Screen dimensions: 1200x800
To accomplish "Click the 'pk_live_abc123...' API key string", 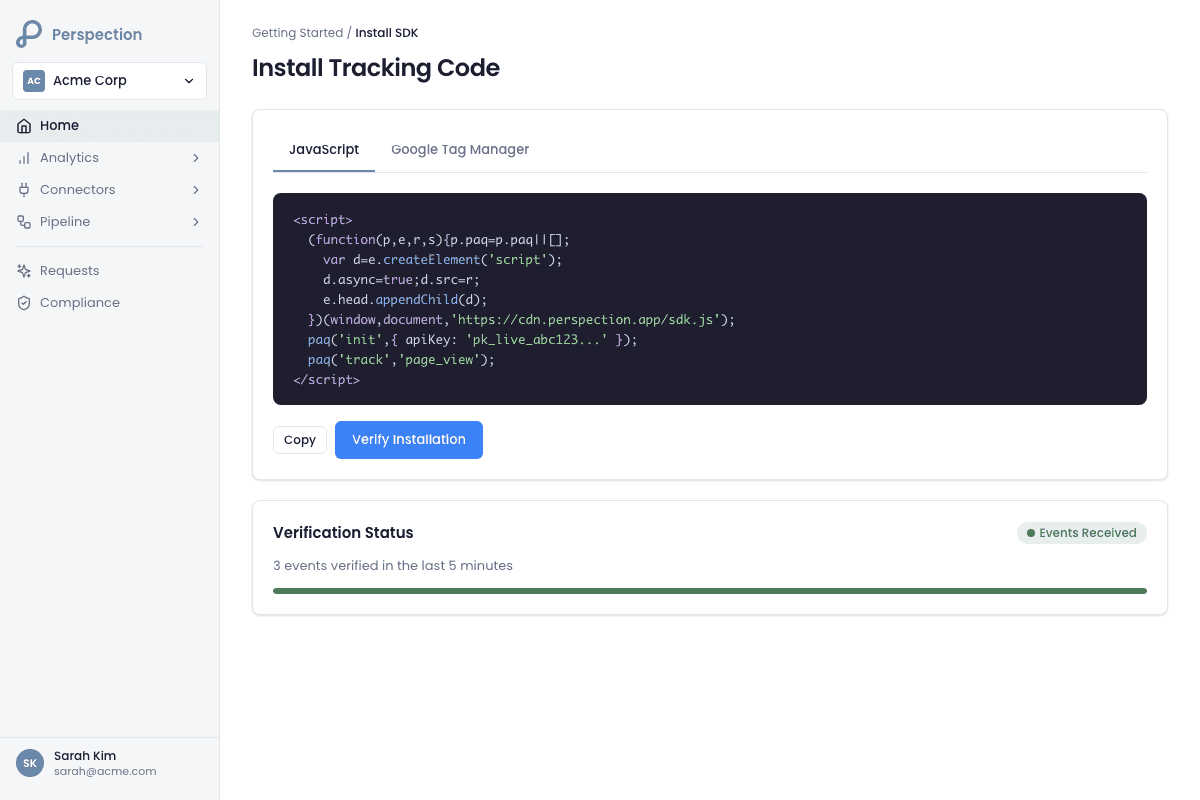I will [x=537, y=340].
